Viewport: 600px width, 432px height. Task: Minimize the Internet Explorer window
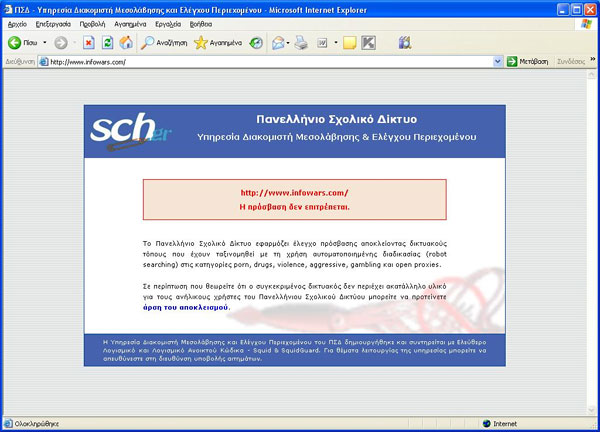(x=562, y=10)
